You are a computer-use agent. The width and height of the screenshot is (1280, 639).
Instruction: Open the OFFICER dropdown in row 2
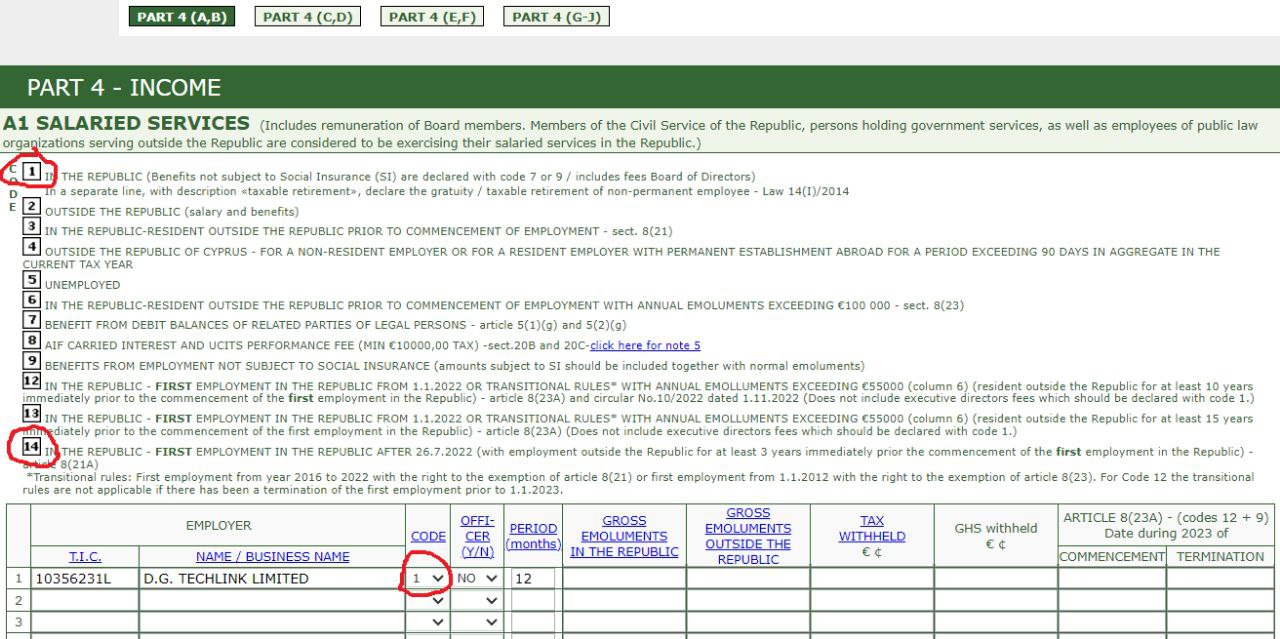tap(477, 600)
